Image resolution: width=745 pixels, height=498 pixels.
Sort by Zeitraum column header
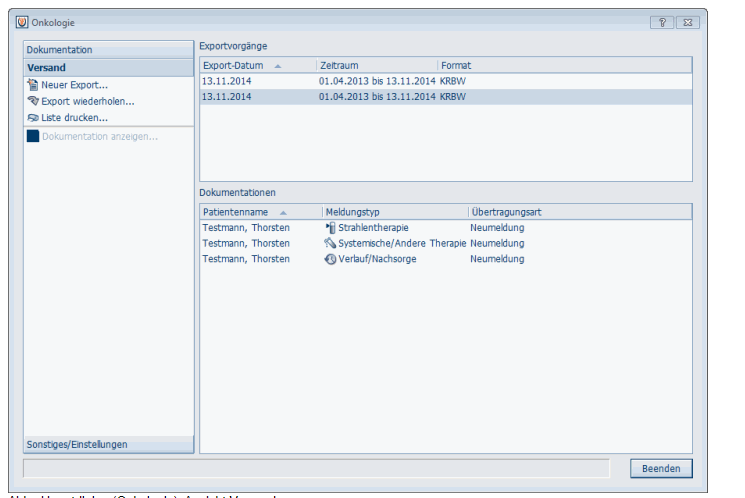(377, 66)
